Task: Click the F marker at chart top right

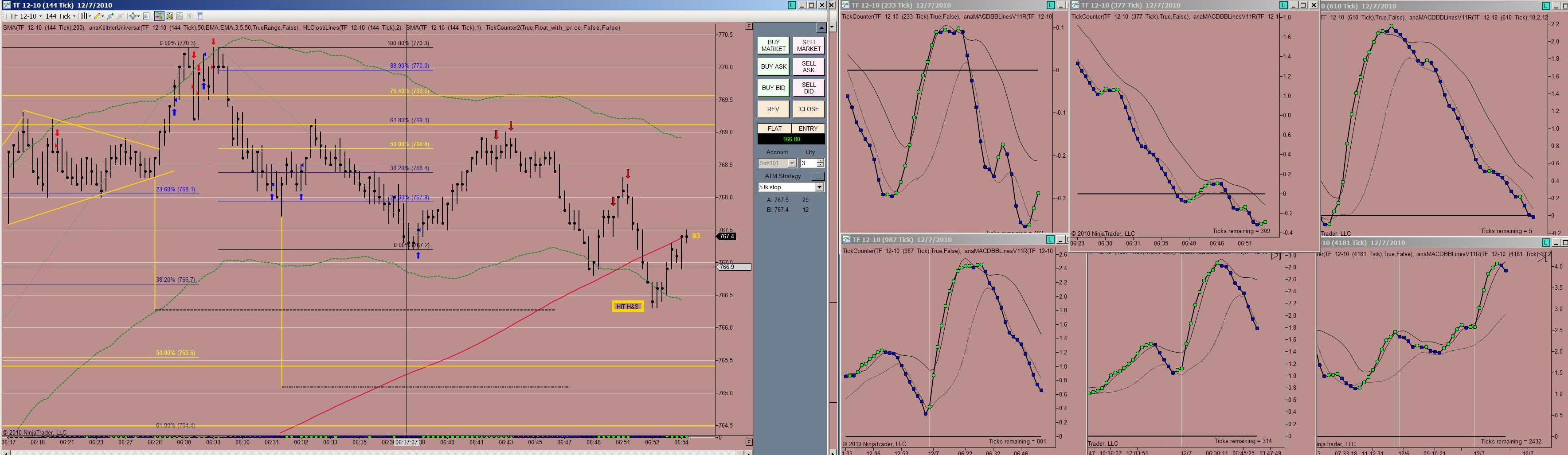Action: pos(749,26)
